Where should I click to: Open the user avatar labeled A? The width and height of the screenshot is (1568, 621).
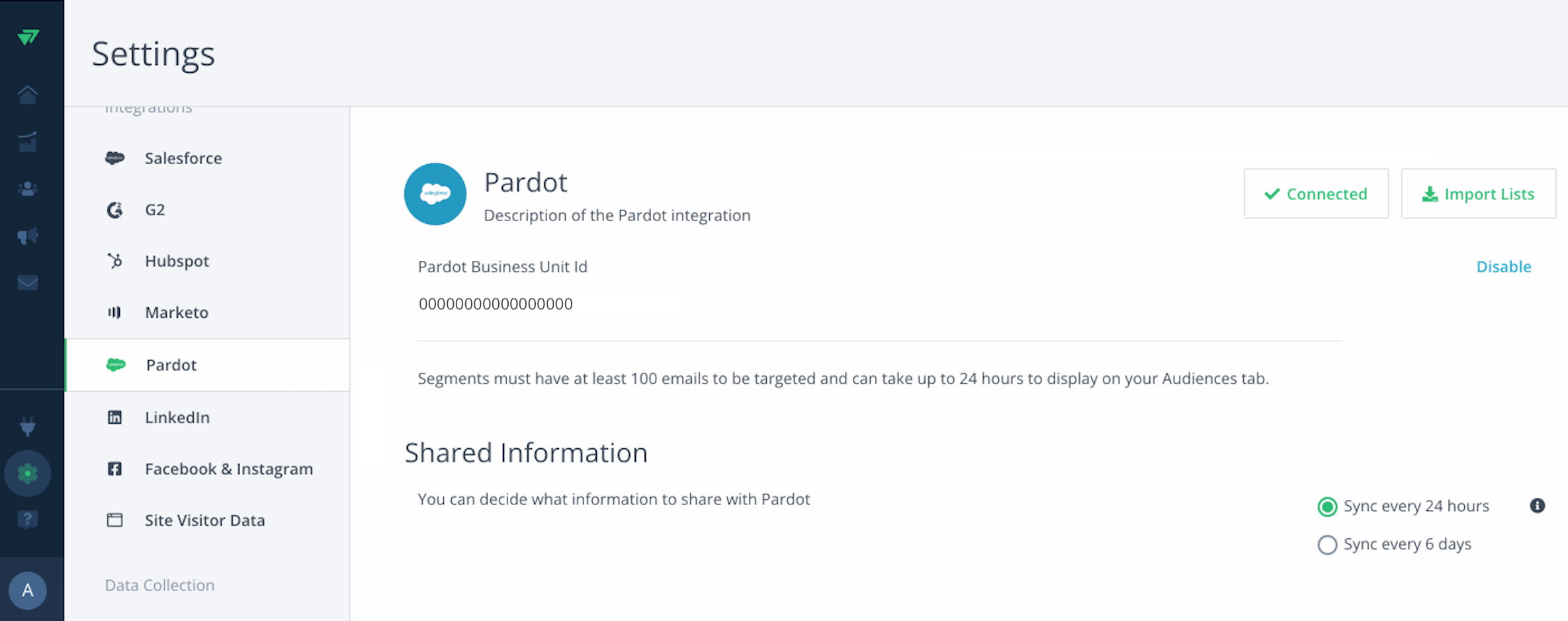27,590
